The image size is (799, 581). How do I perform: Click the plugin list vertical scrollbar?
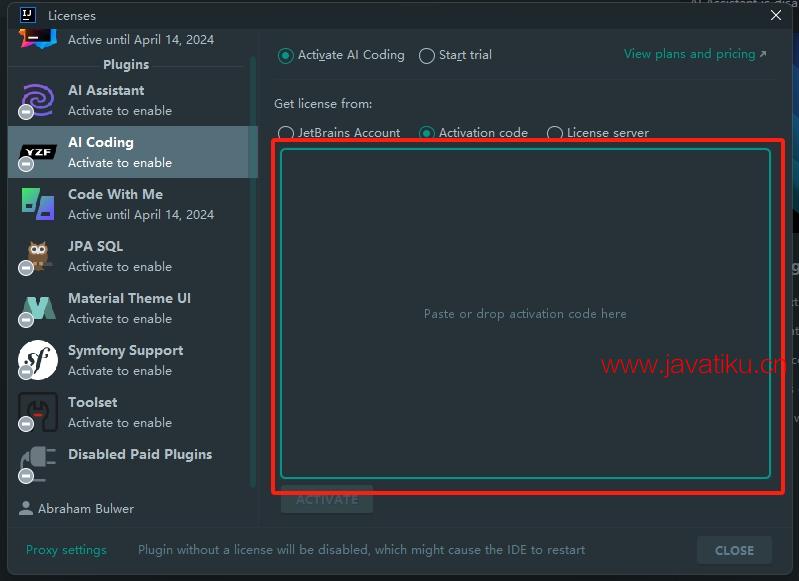tap(253, 270)
